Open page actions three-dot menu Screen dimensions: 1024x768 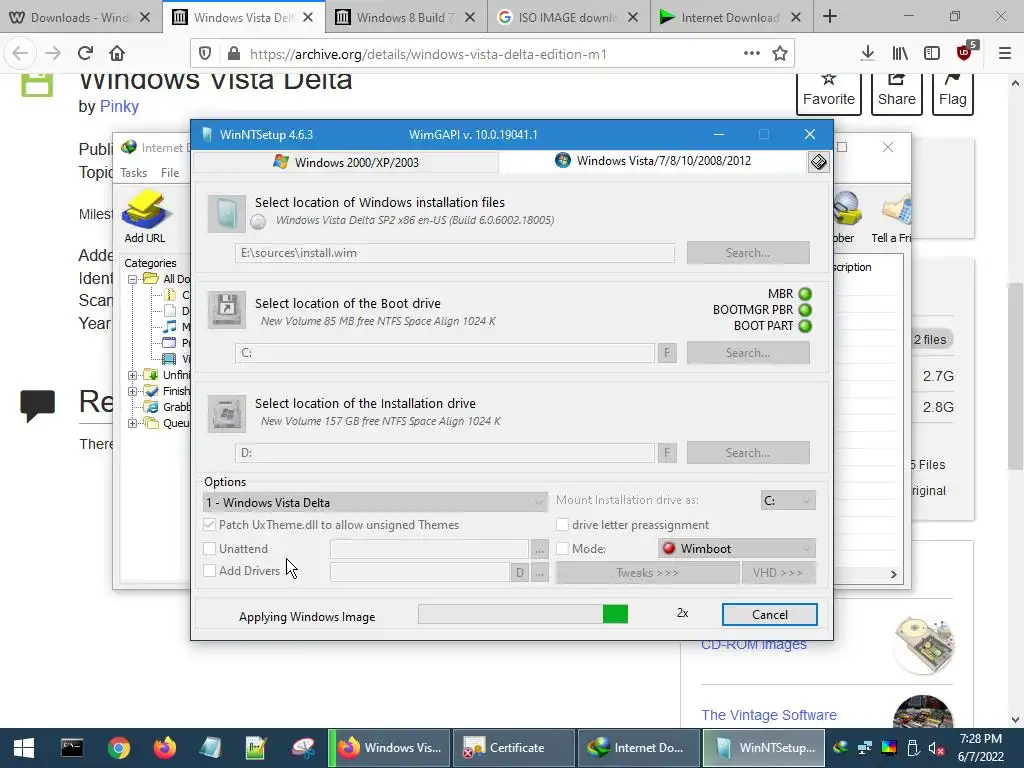[752, 53]
